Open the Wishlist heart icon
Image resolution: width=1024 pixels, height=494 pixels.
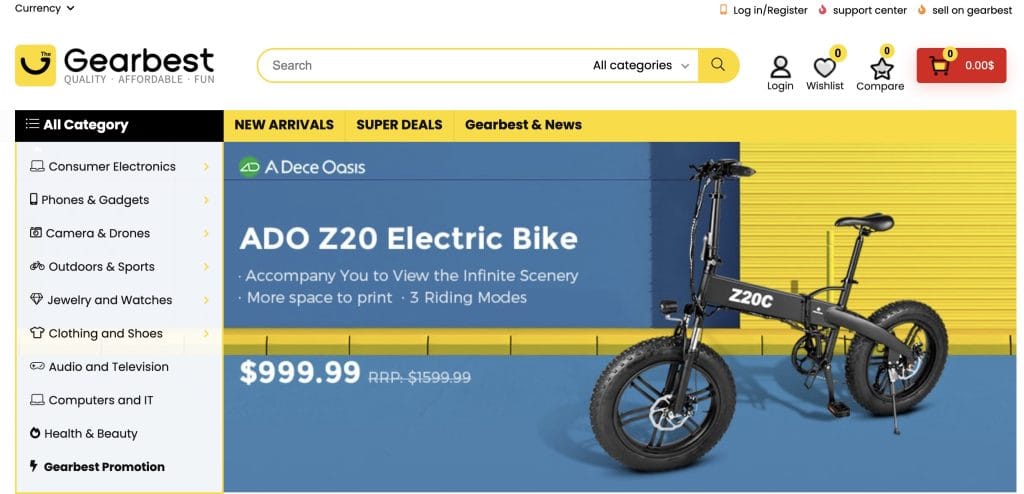pyautogui.click(x=824, y=67)
